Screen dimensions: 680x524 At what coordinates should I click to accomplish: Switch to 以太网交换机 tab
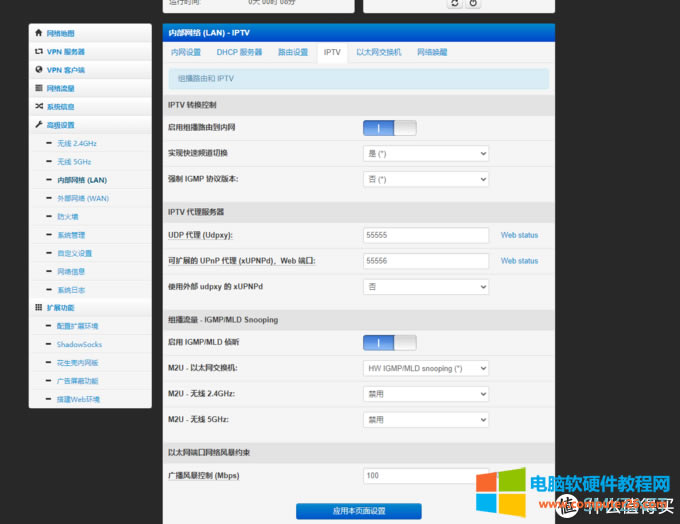coord(378,52)
